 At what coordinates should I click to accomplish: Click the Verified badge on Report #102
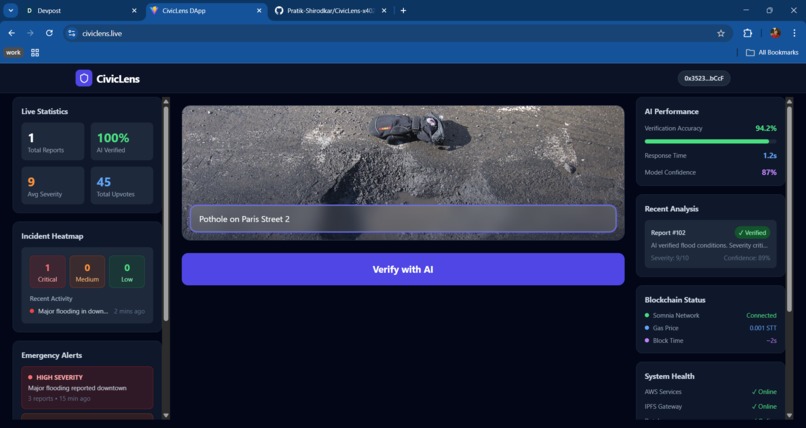coord(752,233)
